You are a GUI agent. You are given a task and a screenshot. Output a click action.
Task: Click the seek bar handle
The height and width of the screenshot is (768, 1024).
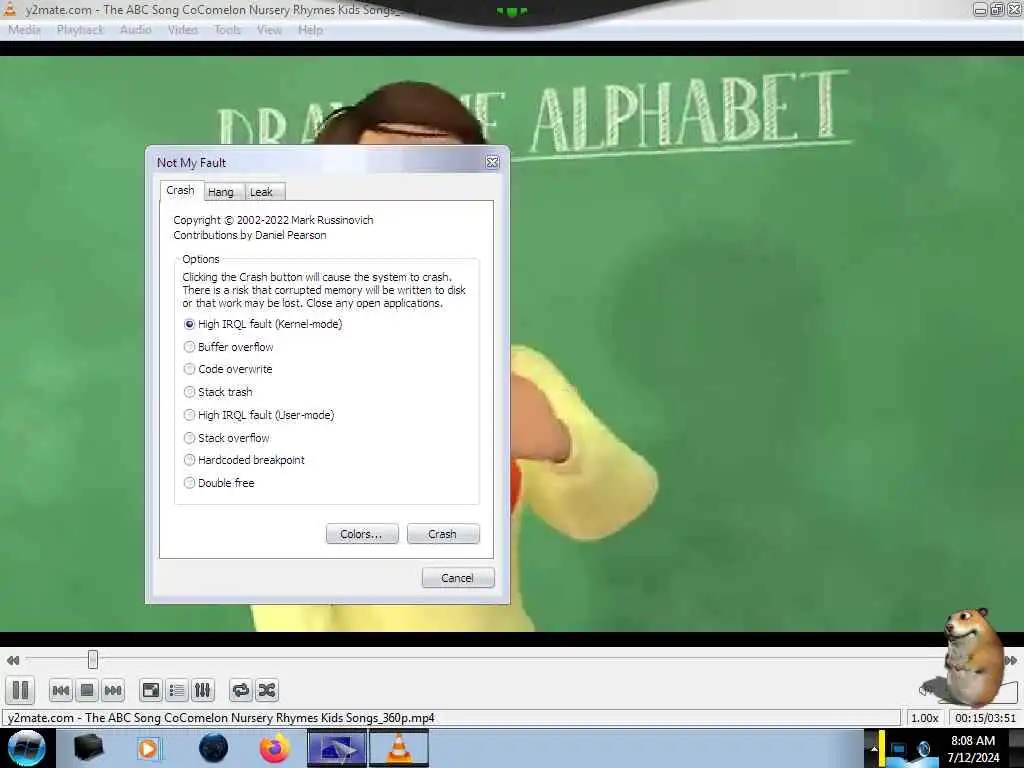coord(93,660)
